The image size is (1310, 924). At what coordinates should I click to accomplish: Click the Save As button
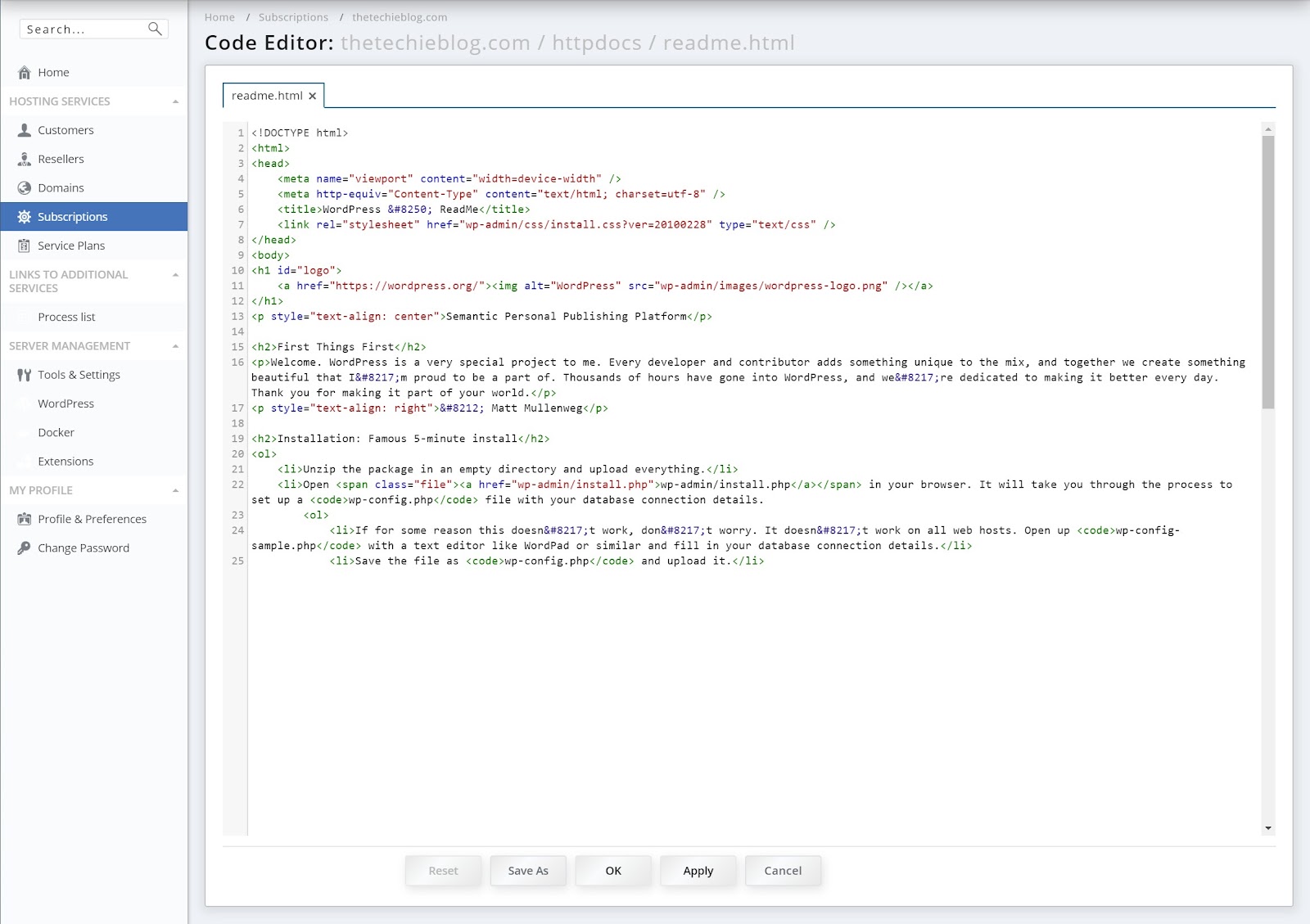click(x=528, y=871)
